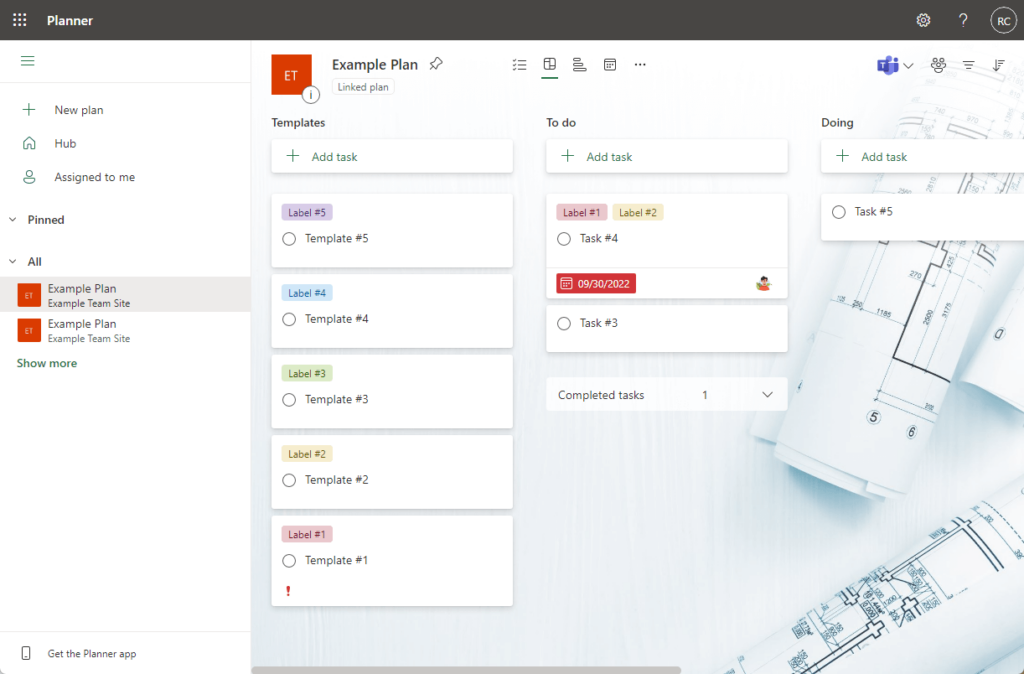Mark Task #3 complete
Viewport: 1024px width, 674px height.
tap(564, 323)
